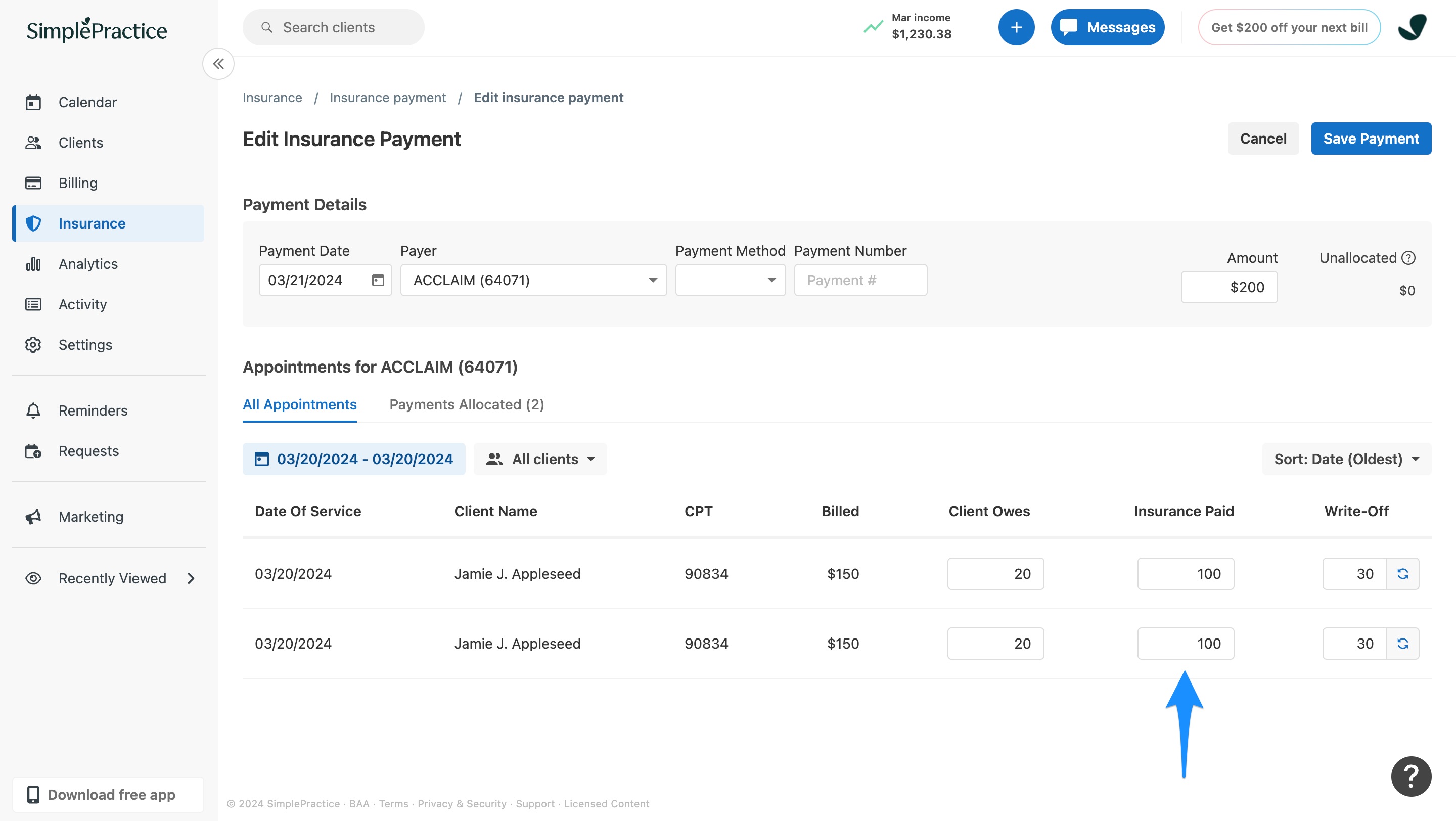Switch to Payments Allocated (2) tab
Screen dimensions: 1456x821
(467, 404)
